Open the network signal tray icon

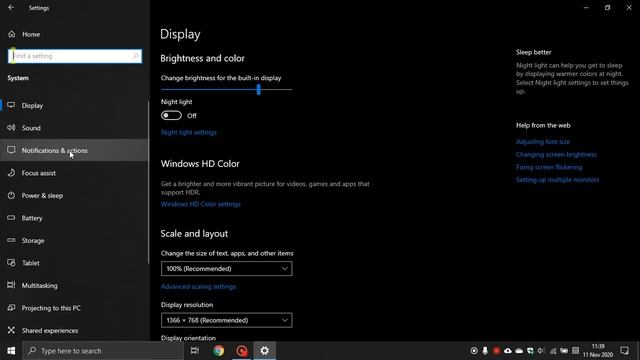553,351
